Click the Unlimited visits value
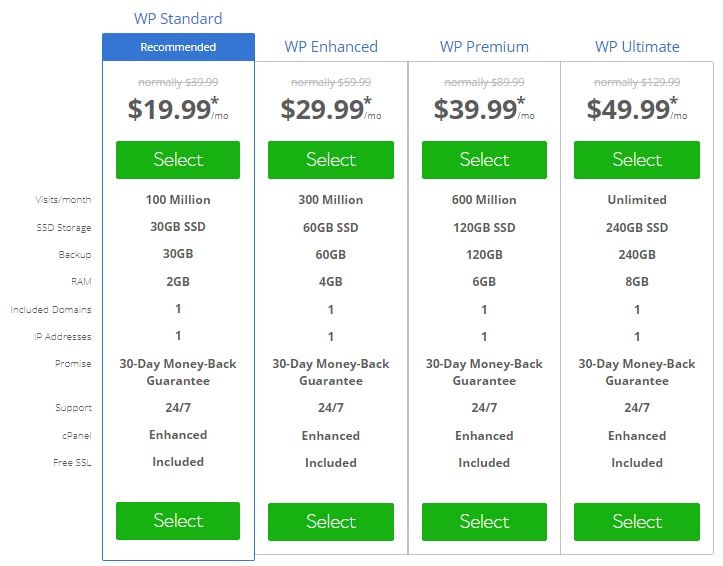The image size is (723, 566). [x=637, y=200]
